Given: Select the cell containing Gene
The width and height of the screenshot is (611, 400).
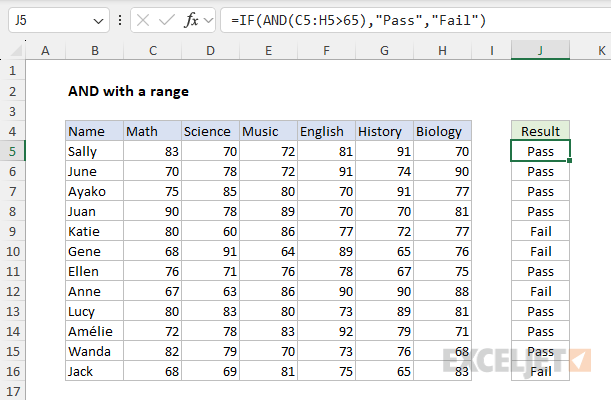Looking at the screenshot, I should click(95, 251).
